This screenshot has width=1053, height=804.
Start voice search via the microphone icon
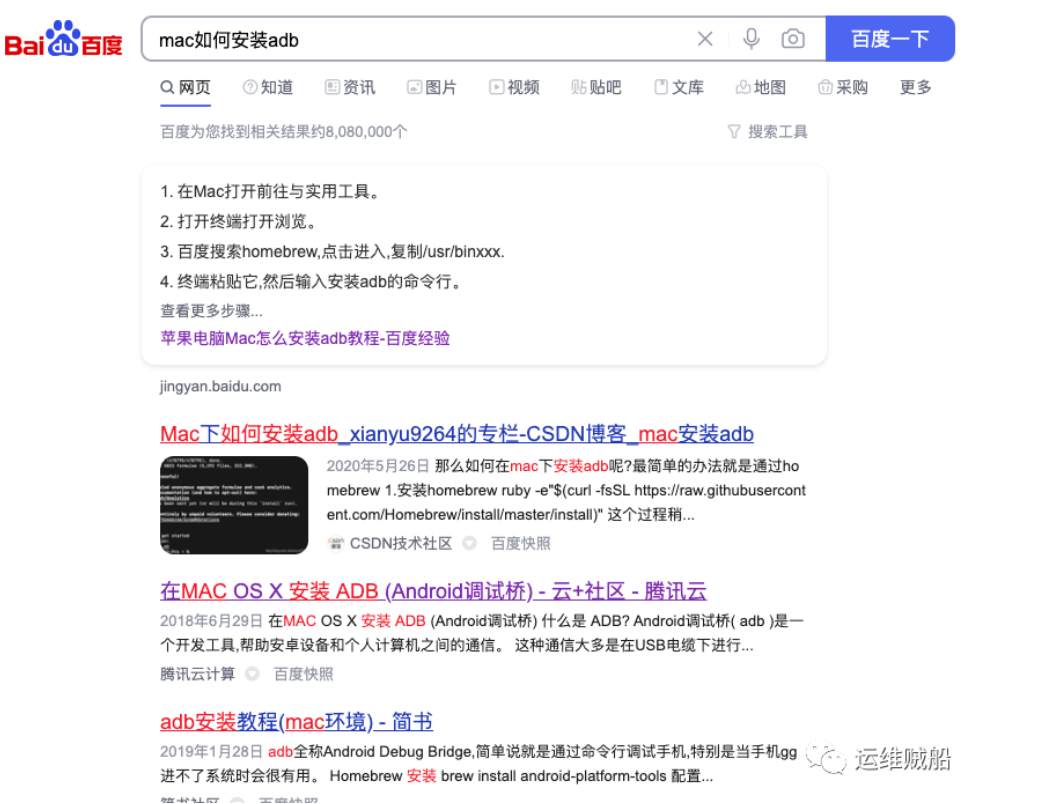click(x=749, y=38)
